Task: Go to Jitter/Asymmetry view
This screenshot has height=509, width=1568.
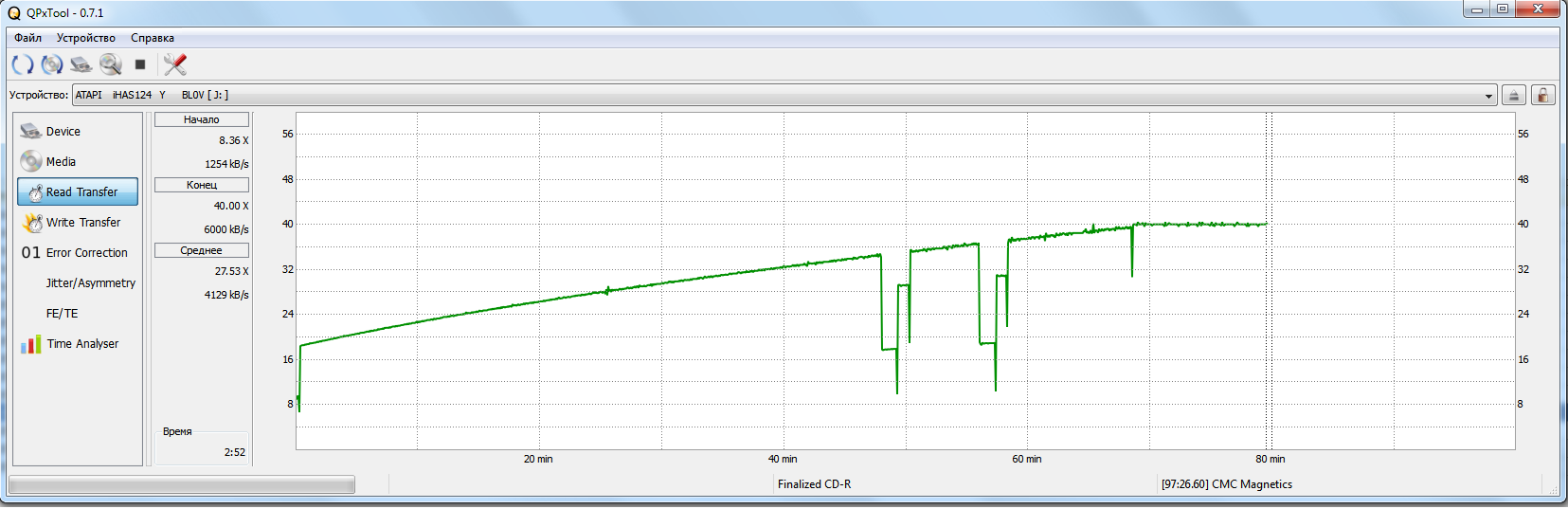Action: (90, 283)
